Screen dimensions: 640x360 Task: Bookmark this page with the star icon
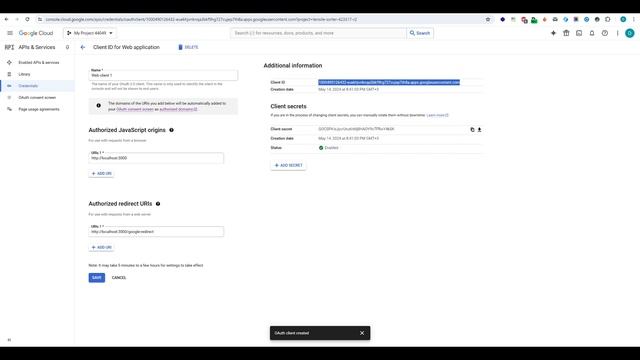488,19
